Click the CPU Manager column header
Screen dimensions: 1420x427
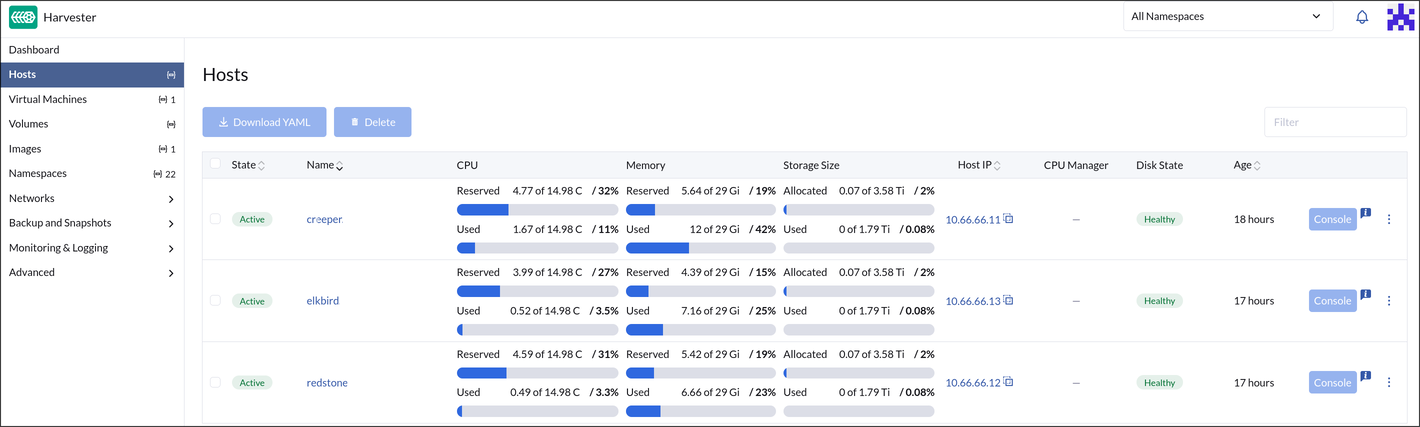[1075, 166]
